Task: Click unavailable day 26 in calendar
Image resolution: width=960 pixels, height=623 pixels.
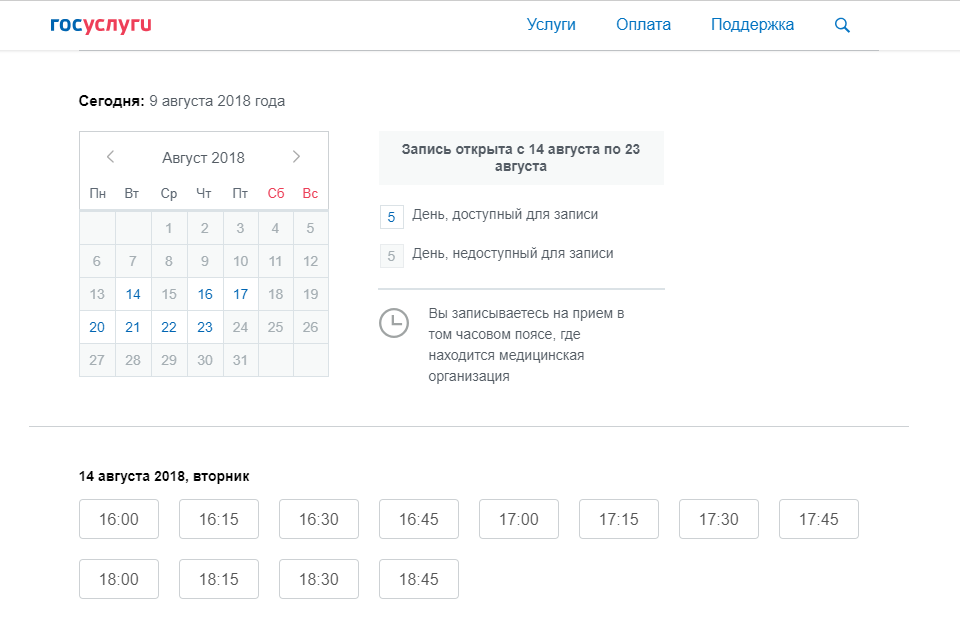Action: coord(310,327)
